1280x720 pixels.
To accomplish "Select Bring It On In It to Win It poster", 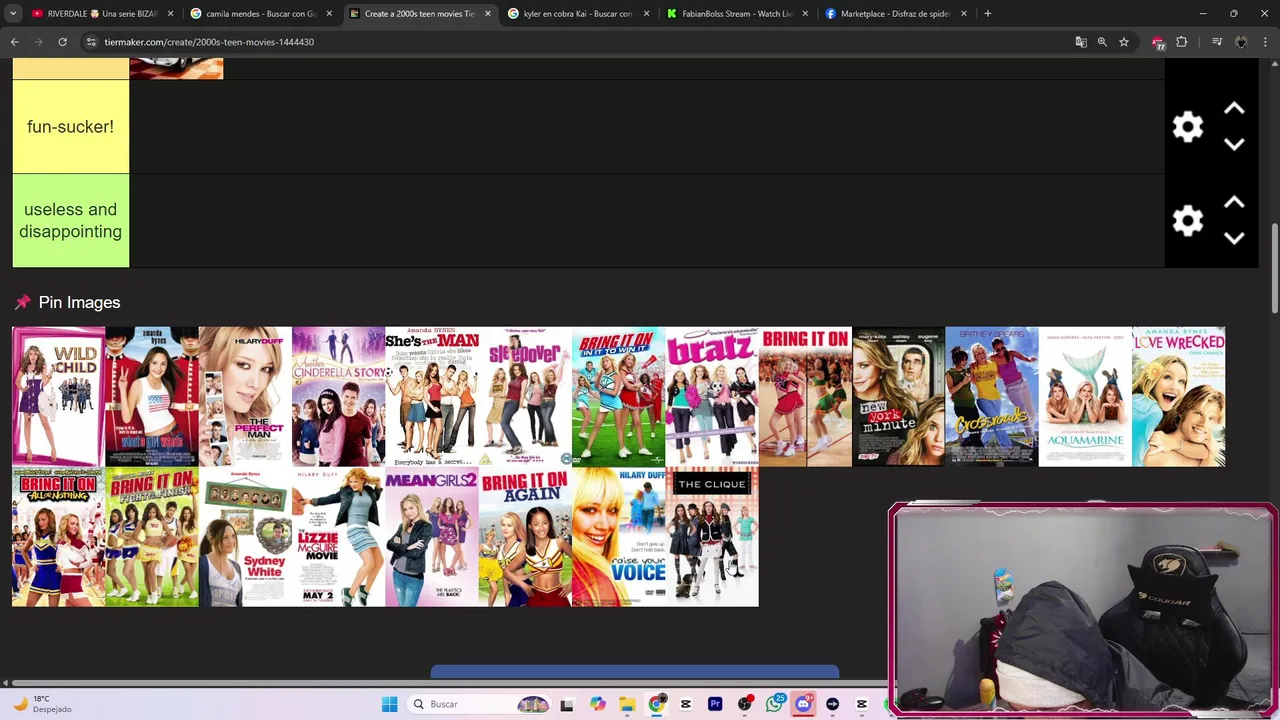I will point(618,396).
